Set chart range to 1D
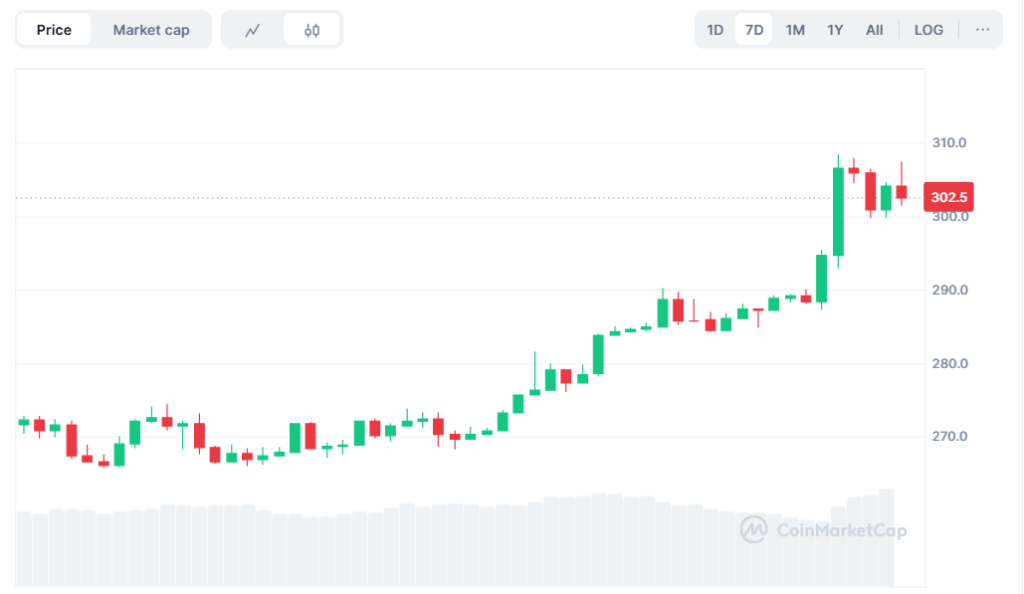This screenshot has width=1024, height=594. [715, 30]
